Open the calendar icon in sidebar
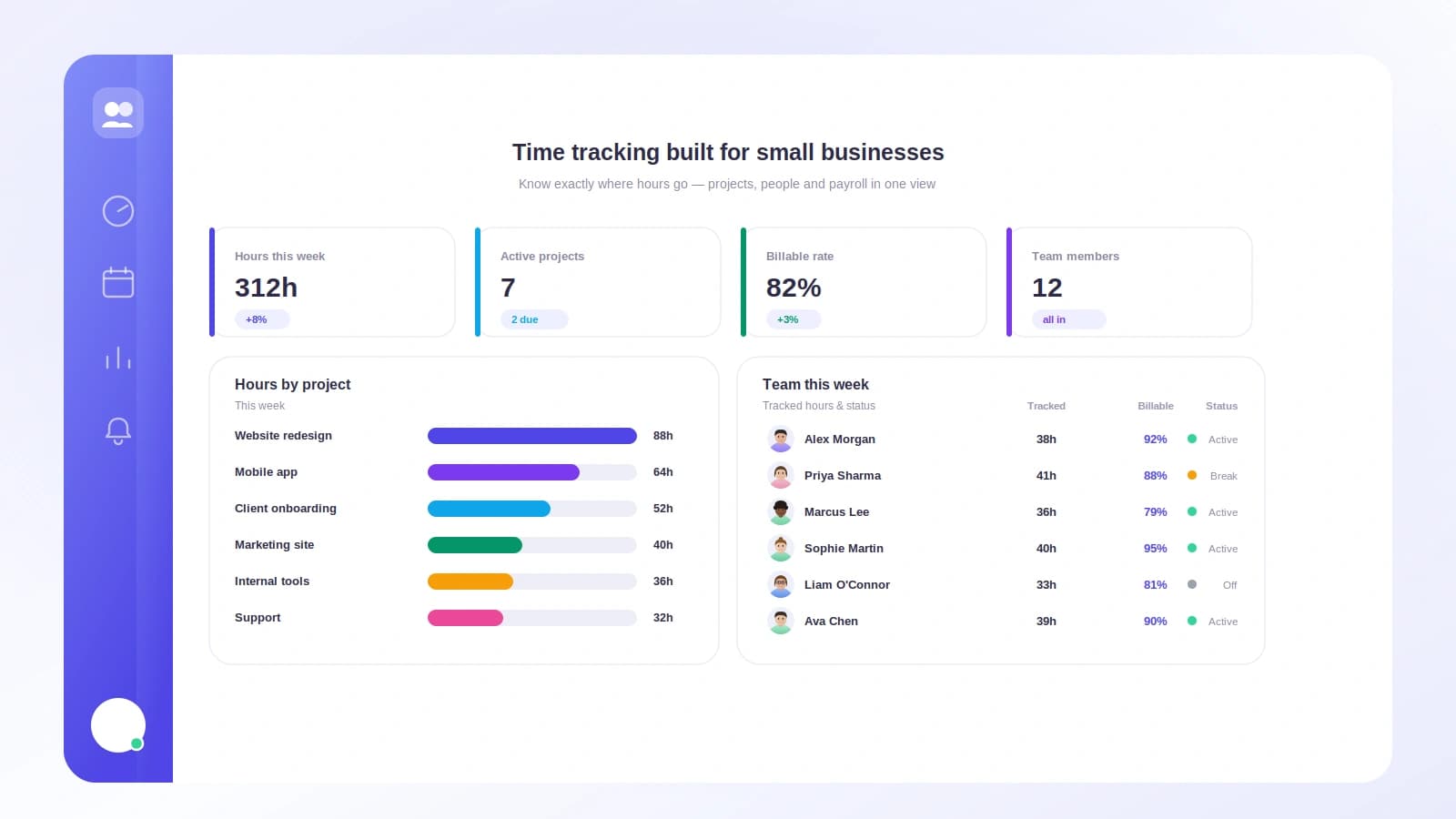The width and height of the screenshot is (1456, 819). pos(118,283)
